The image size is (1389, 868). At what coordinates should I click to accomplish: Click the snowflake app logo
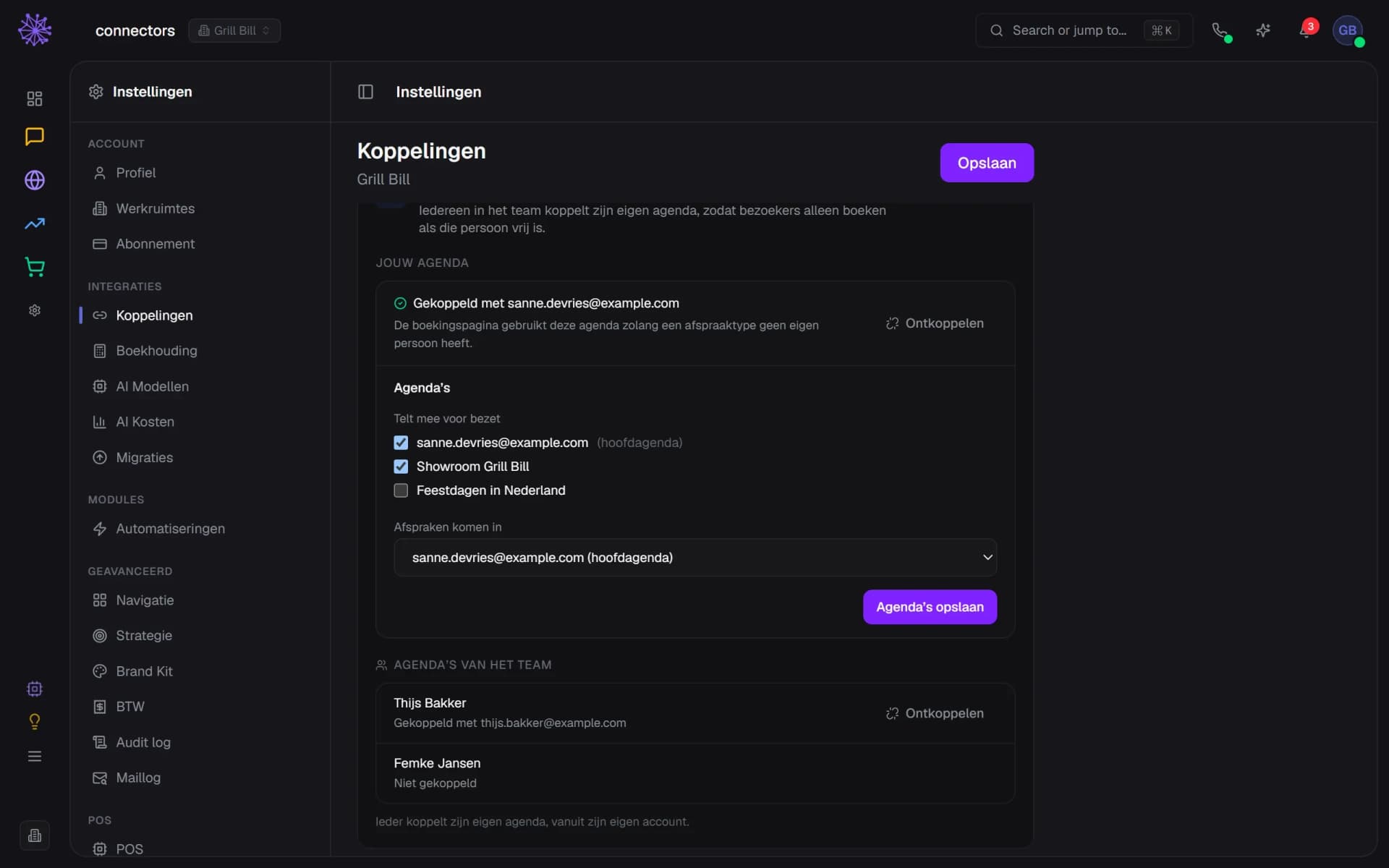(x=35, y=30)
